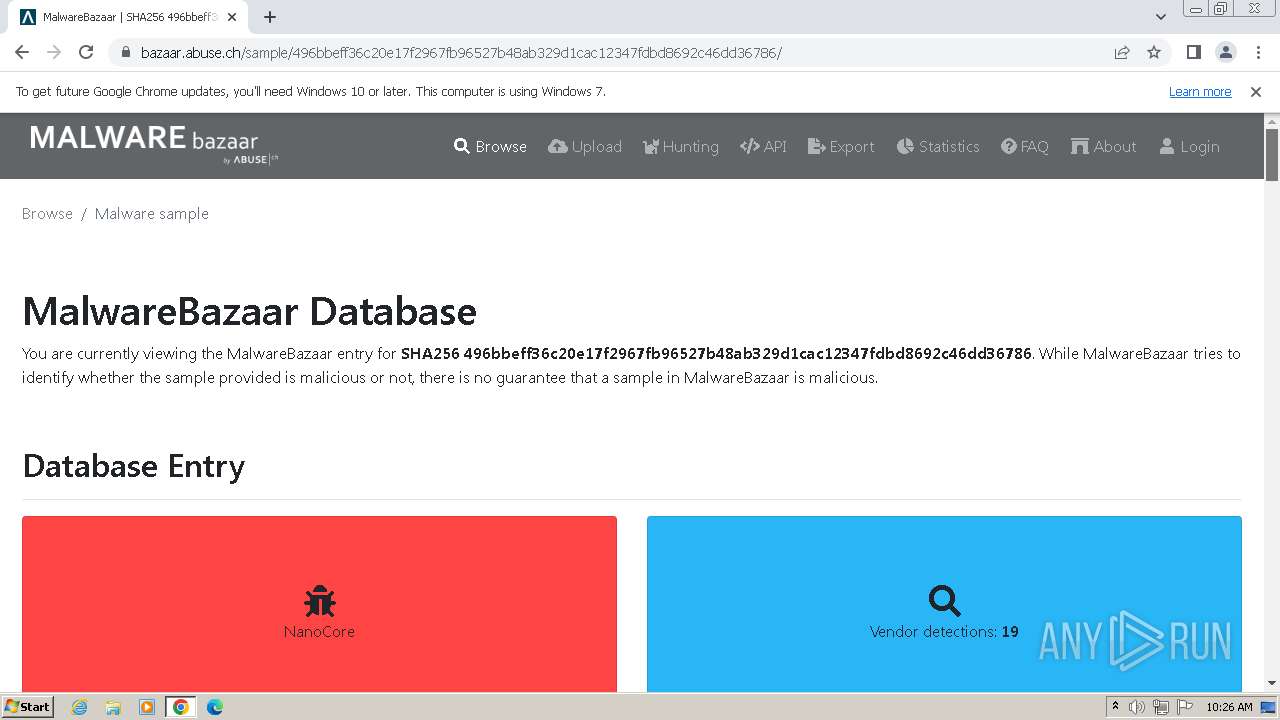Dismiss the Chrome update notification bar
The width and height of the screenshot is (1280, 720).
pos(1256,91)
